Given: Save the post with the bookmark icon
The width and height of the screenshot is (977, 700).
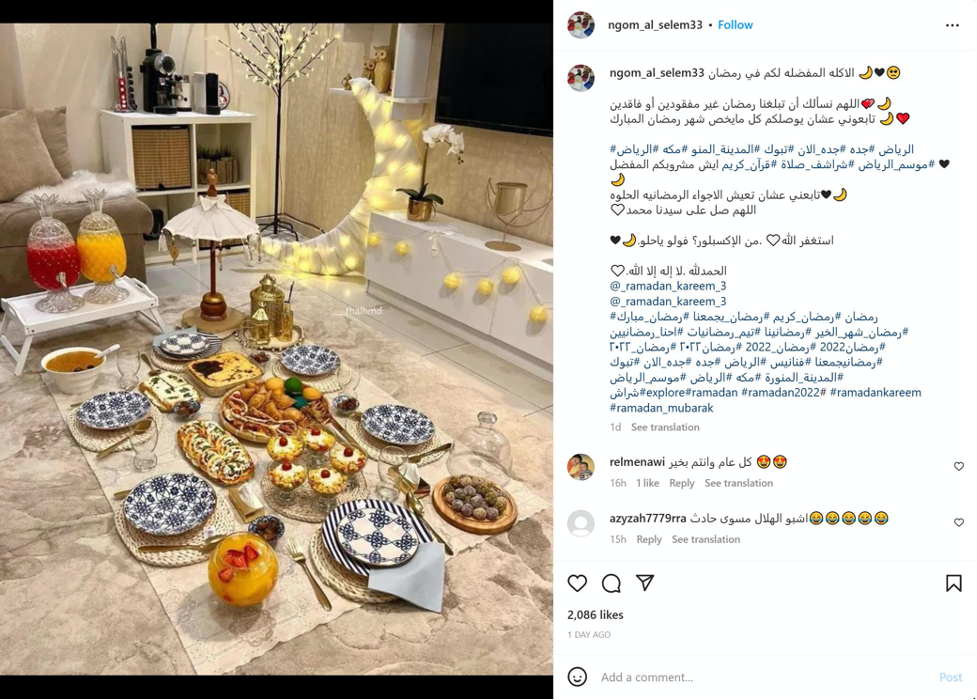Looking at the screenshot, I should 953,583.
